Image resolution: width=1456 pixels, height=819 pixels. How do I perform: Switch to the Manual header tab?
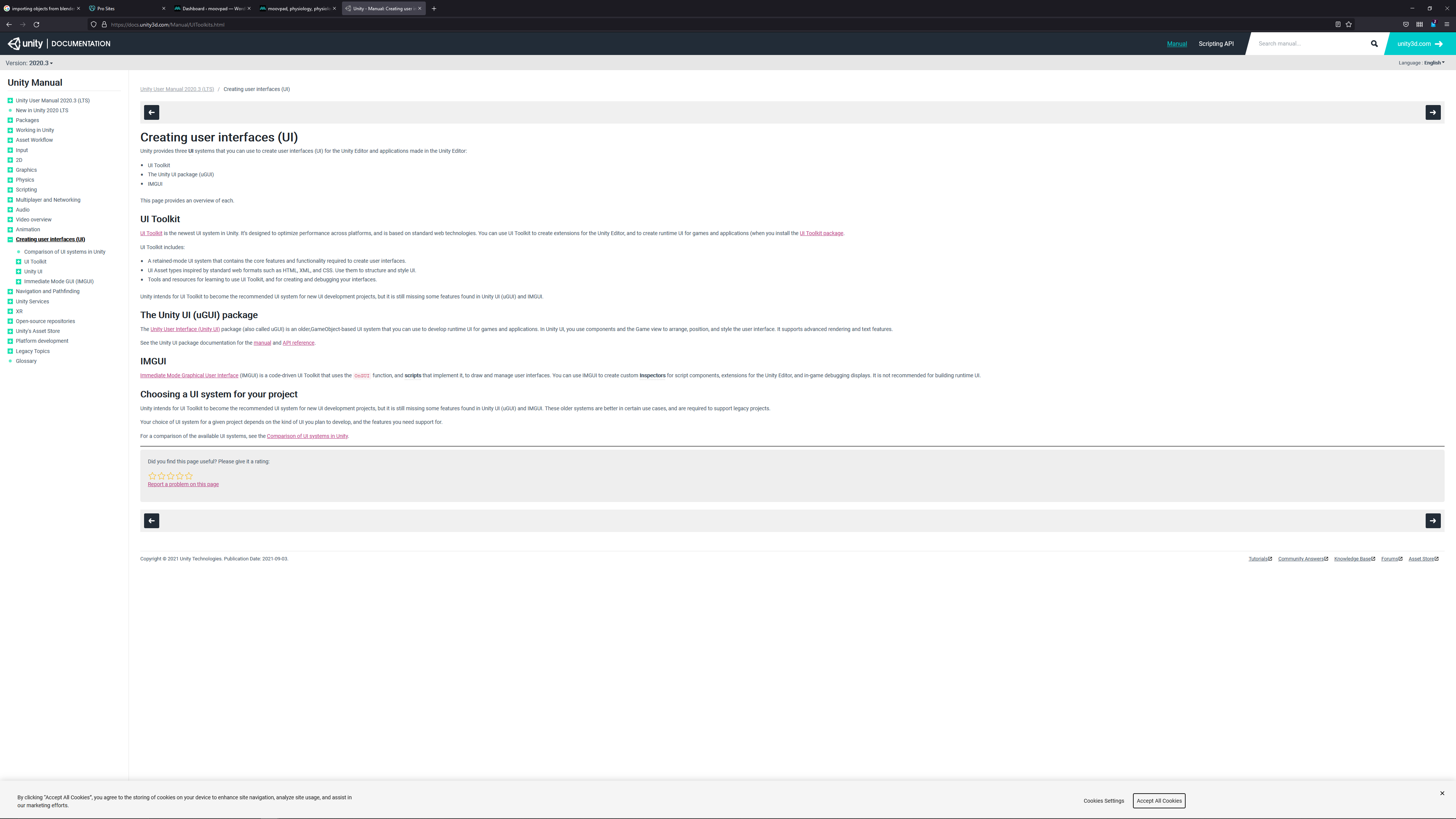click(x=1177, y=44)
